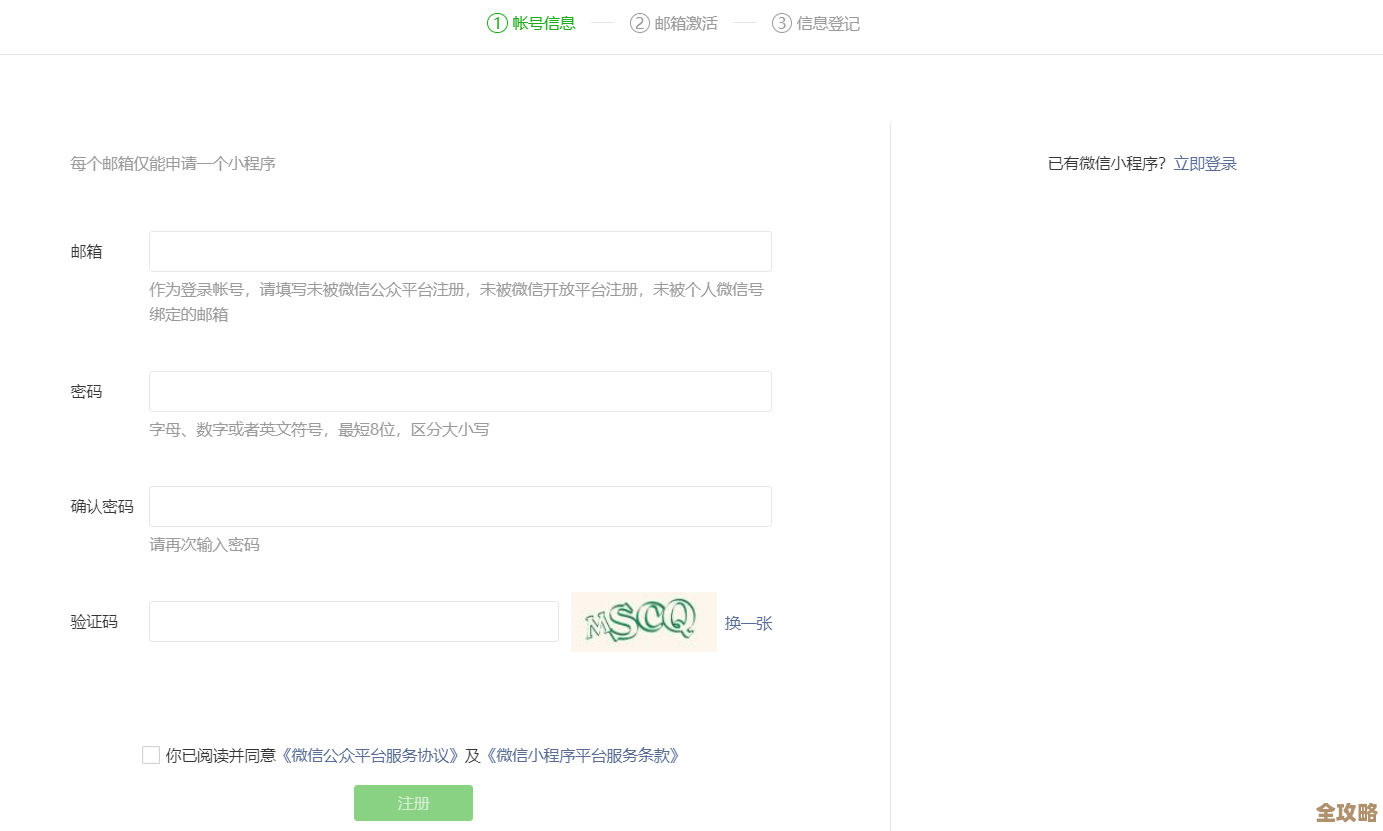This screenshot has height=831, width=1383.
Task: Refresh the captcha via 换一张
Action: pyautogui.click(x=748, y=622)
